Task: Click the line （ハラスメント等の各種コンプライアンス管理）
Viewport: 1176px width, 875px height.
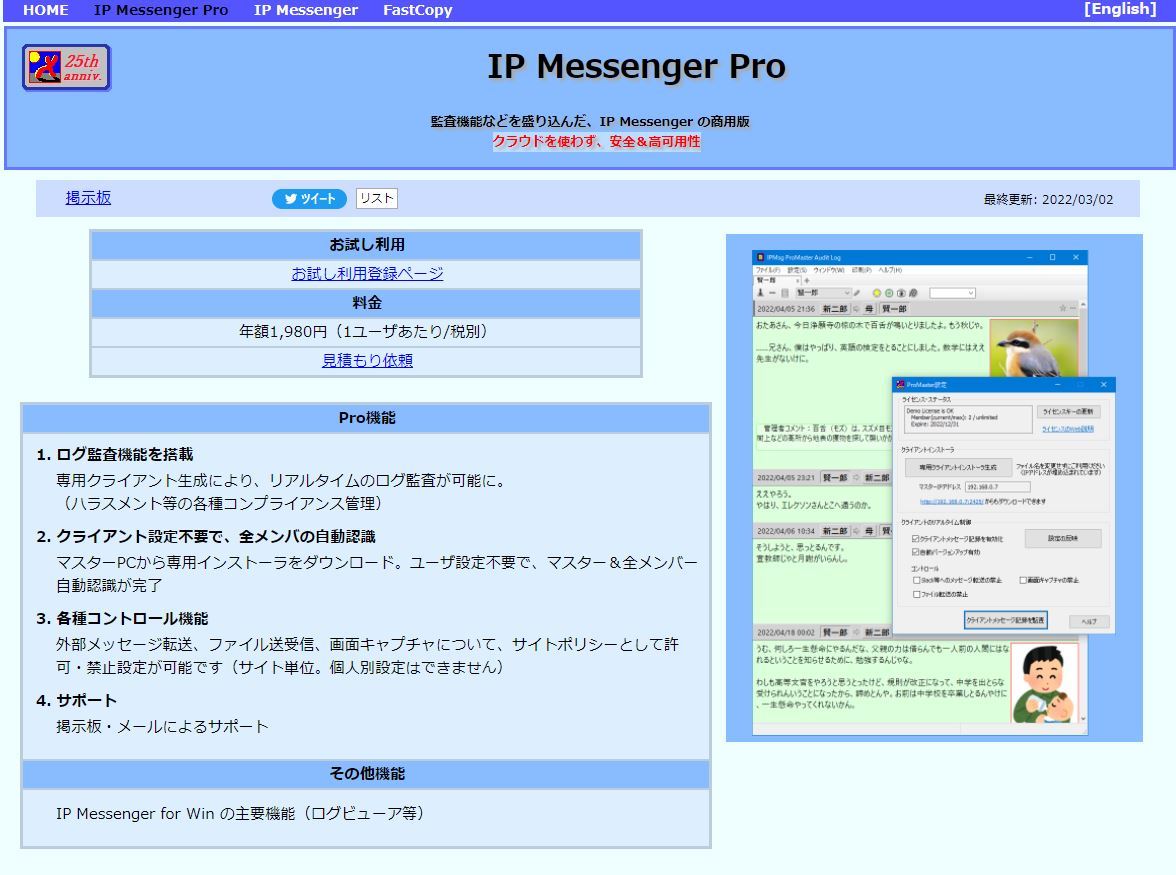Action: pos(223,503)
